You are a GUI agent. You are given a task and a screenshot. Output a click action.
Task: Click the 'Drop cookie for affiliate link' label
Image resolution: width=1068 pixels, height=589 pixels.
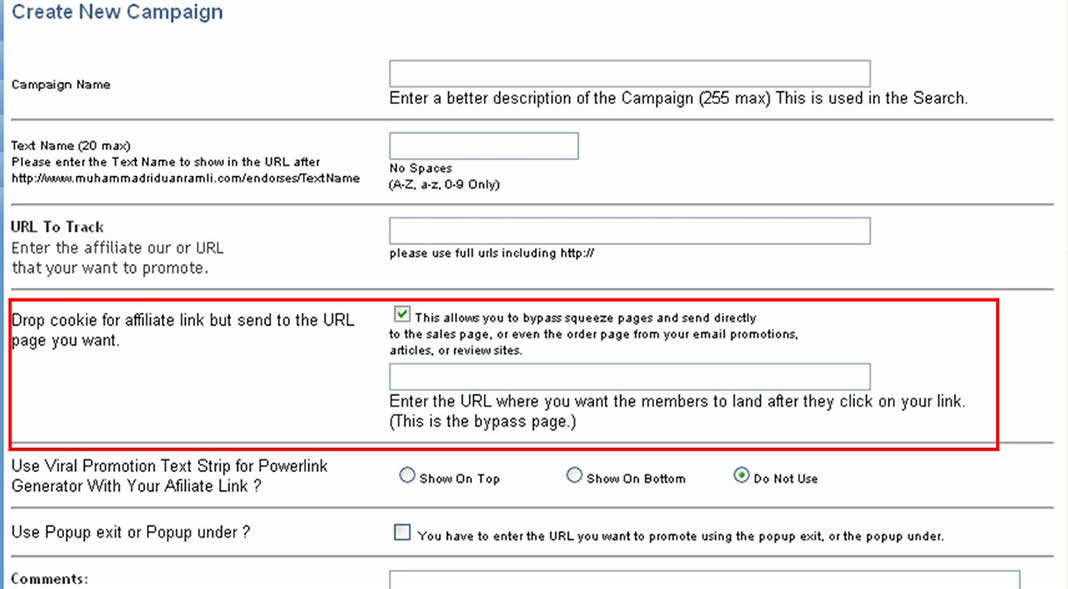pyautogui.click(x=183, y=330)
